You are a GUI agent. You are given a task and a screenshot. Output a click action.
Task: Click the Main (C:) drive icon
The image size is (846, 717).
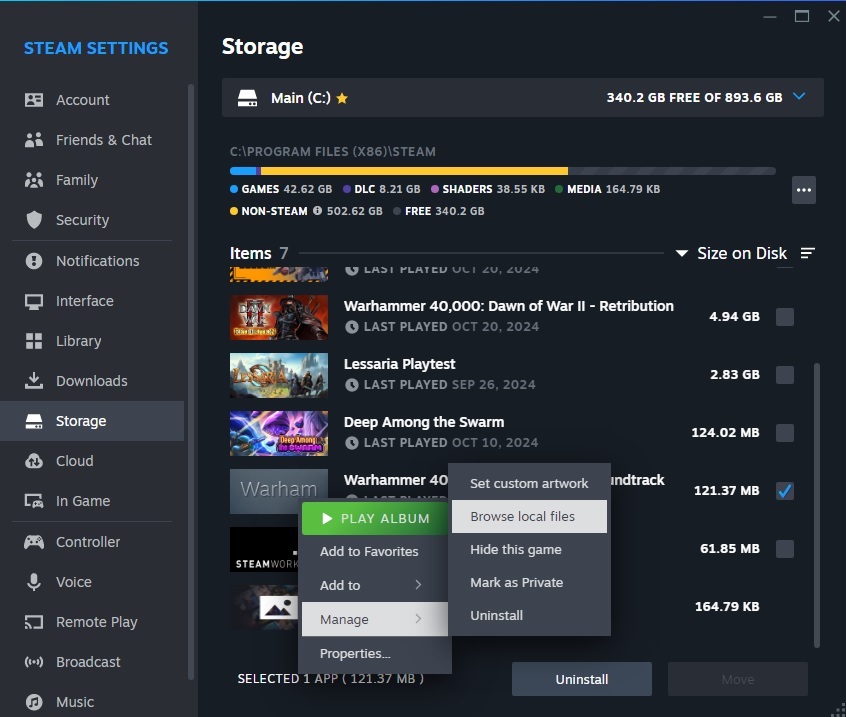pyautogui.click(x=248, y=98)
